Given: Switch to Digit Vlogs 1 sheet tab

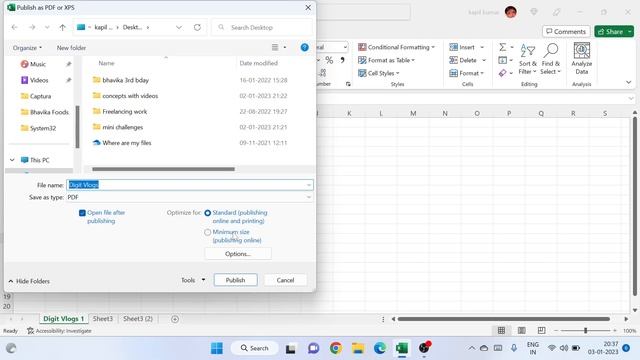Looking at the screenshot, I should [x=63, y=319].
